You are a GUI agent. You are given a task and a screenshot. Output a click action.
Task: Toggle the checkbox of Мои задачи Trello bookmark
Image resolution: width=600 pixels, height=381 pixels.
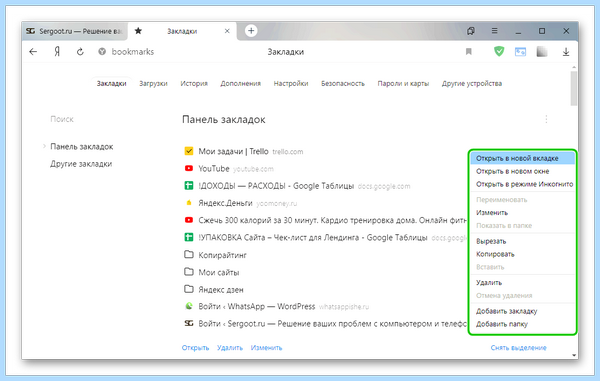(x=189, y=151)
